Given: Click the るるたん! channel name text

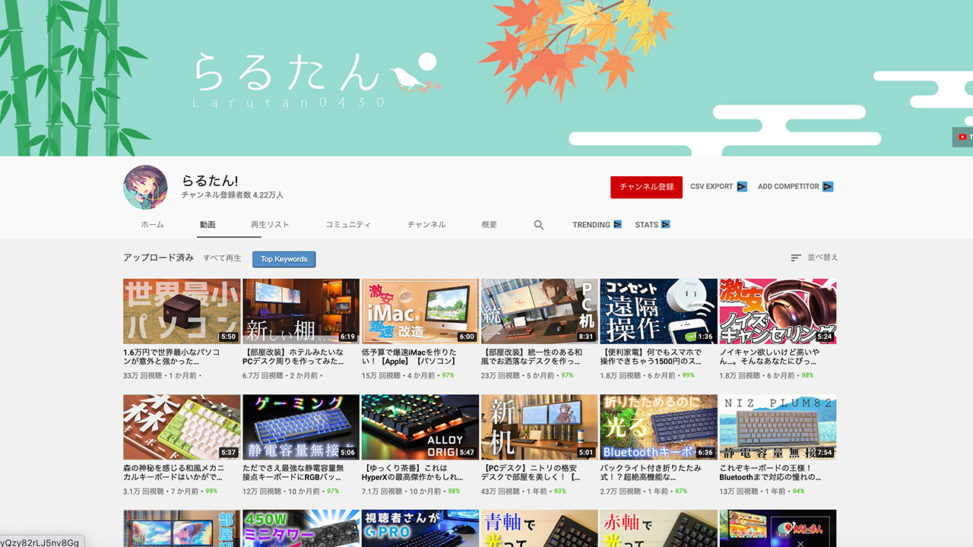Looking at the screenshot, I should (210, 181).
